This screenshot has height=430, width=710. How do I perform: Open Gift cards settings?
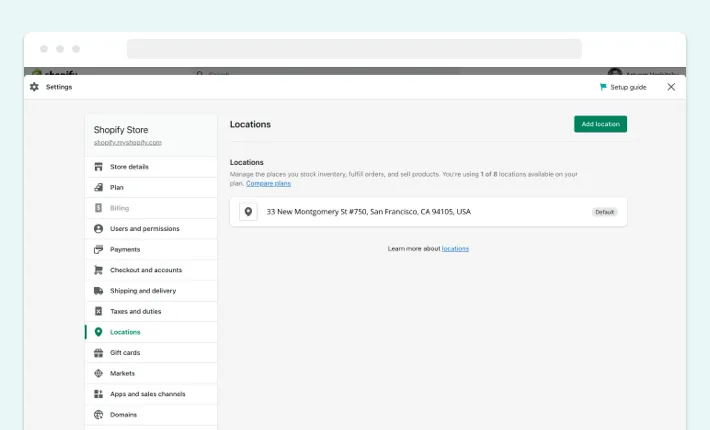click(151, 353)
